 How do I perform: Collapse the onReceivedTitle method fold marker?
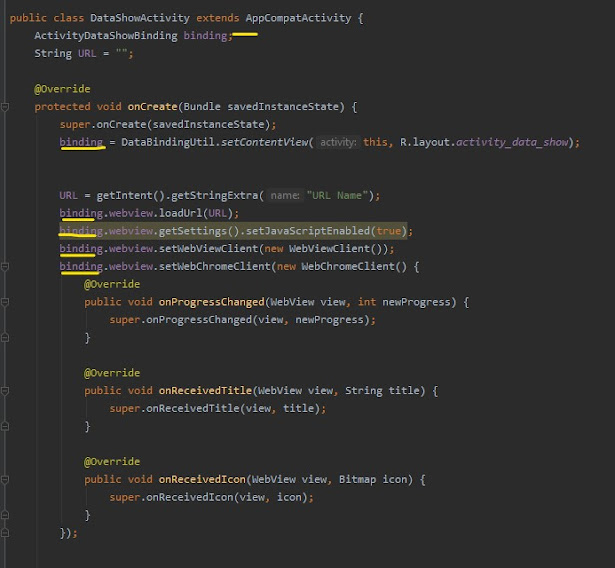point(6,390)
